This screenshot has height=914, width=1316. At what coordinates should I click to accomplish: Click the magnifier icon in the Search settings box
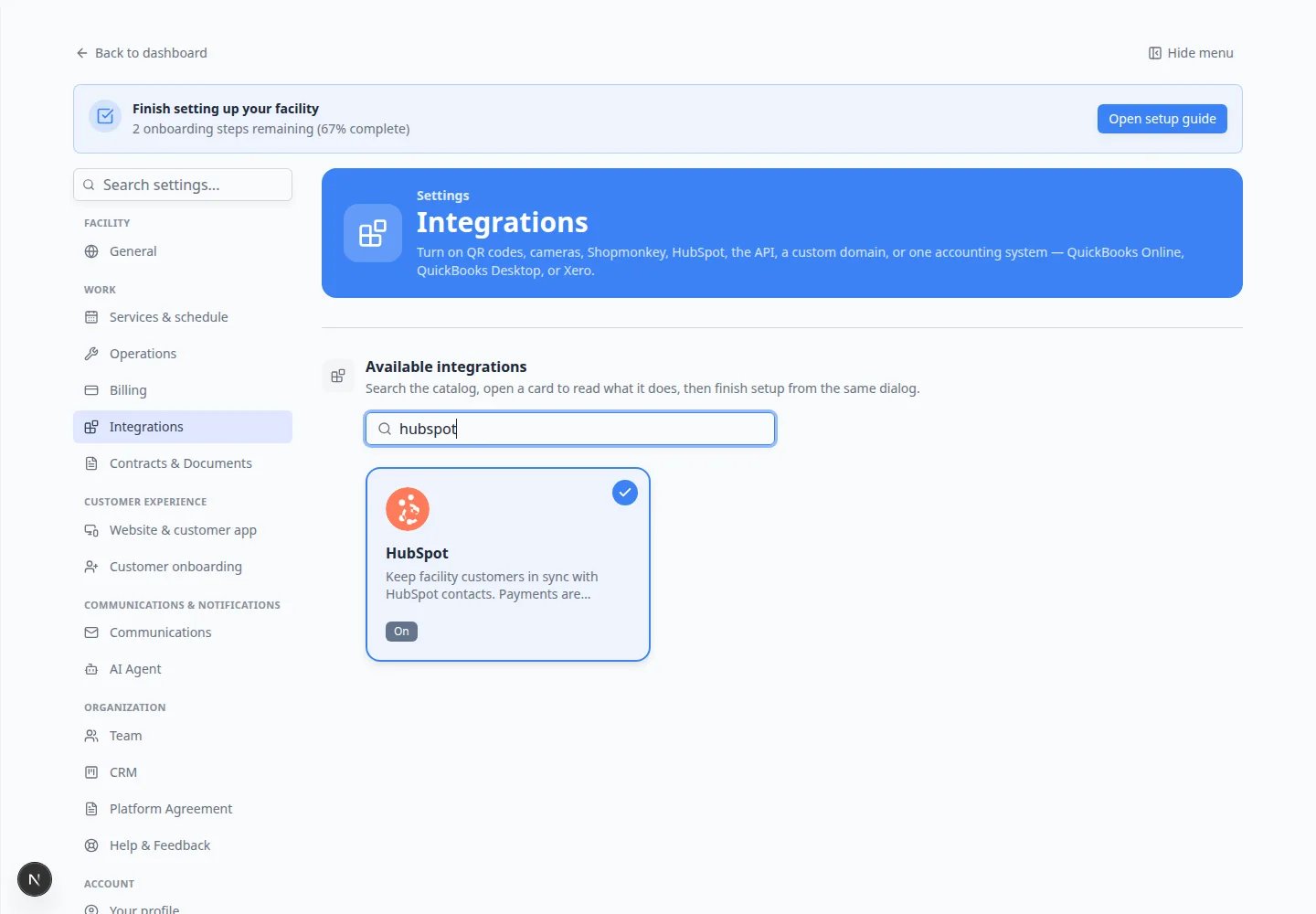89,185
